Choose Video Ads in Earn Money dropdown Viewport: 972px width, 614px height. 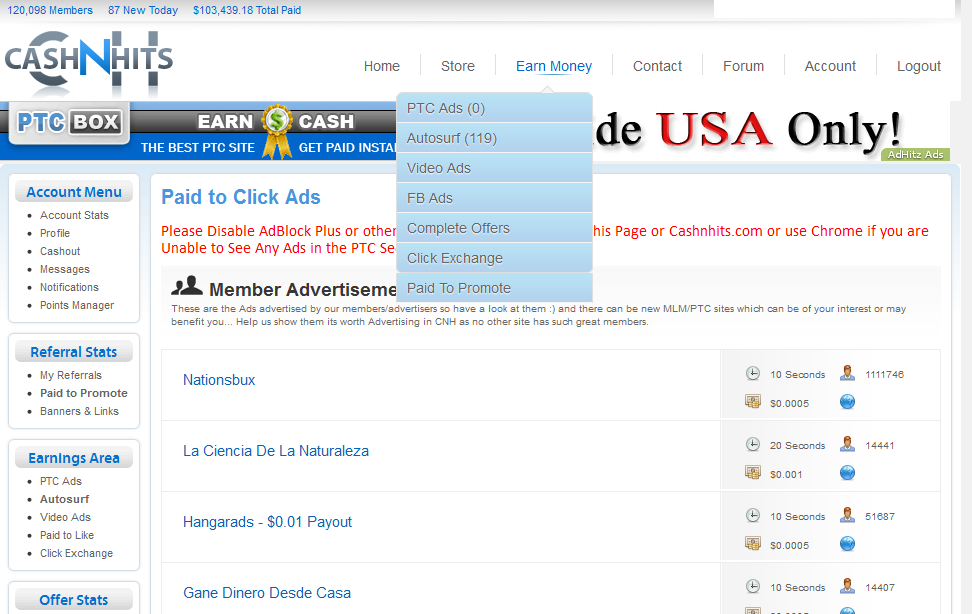(495, 168)
